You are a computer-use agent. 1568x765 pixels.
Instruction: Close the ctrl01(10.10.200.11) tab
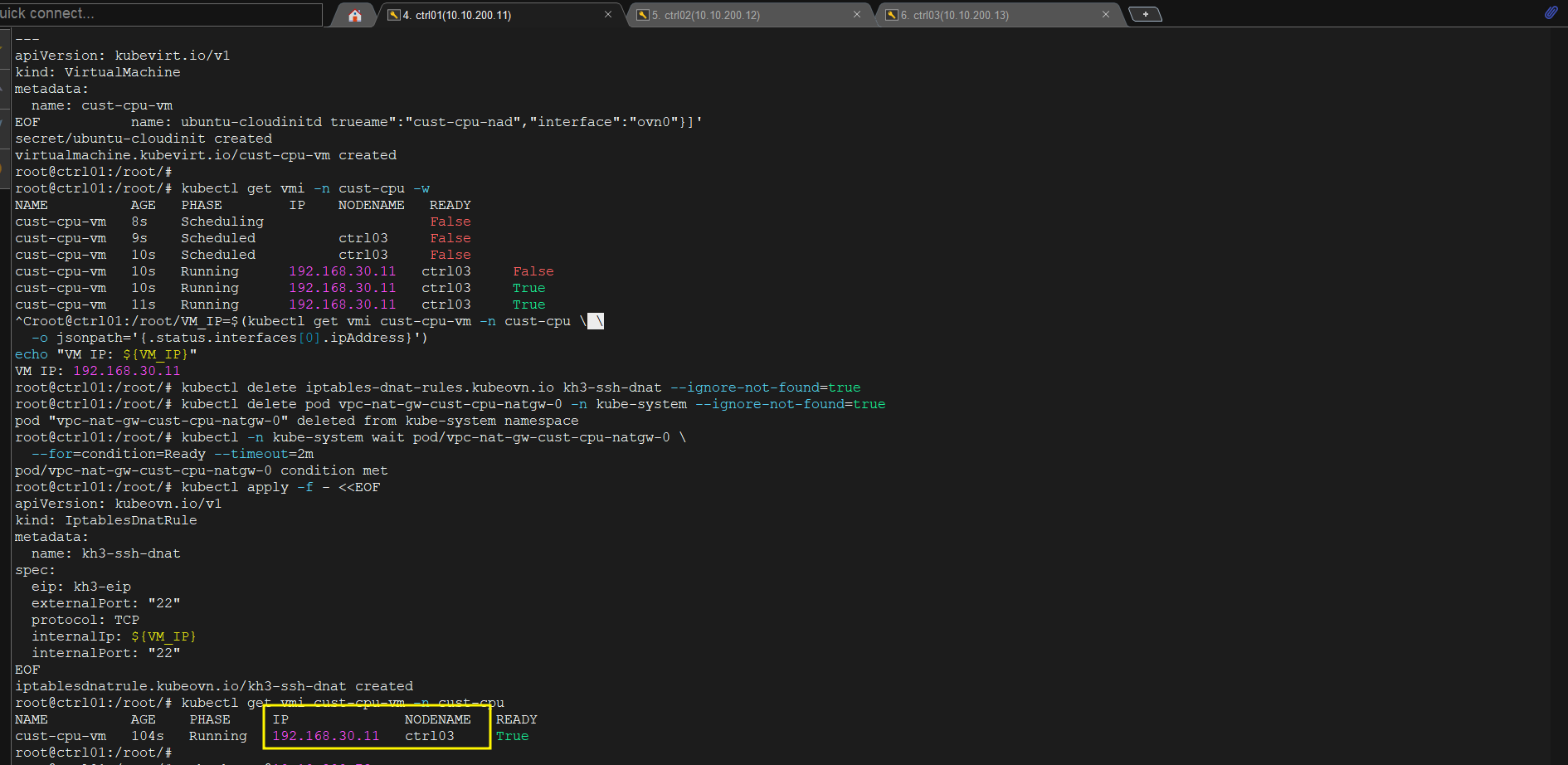point(608,15)
